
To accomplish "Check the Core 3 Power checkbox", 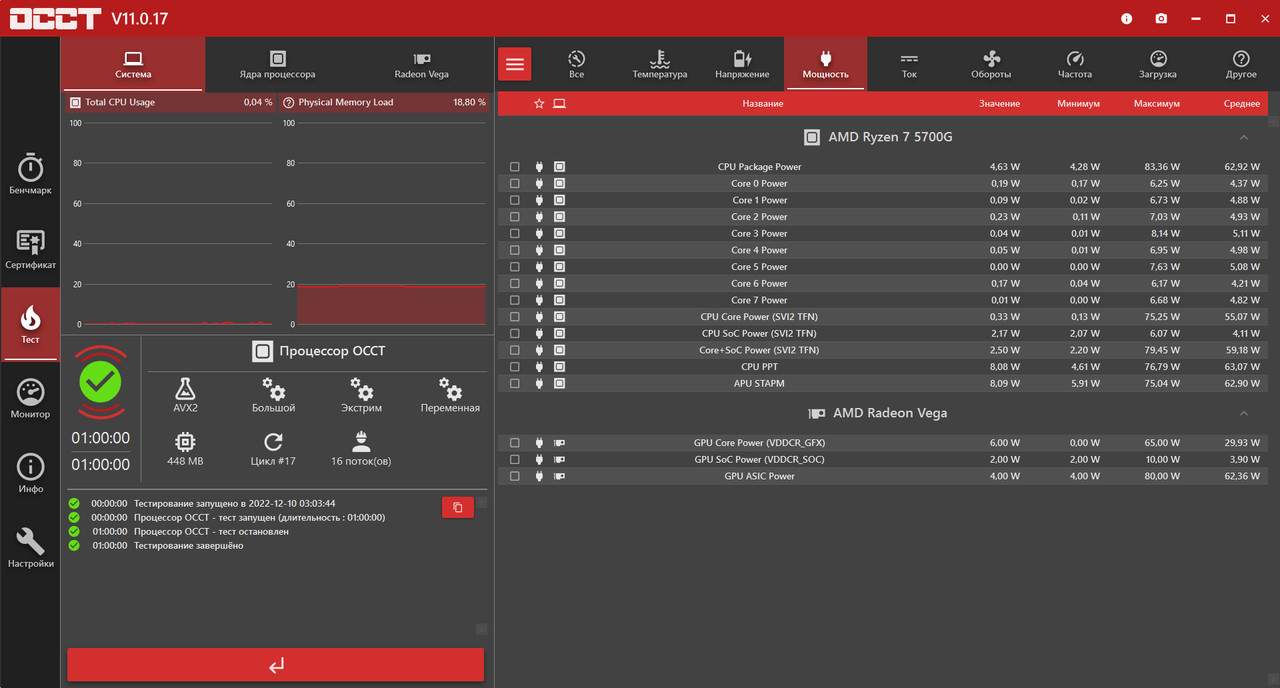I will point(515,234).
